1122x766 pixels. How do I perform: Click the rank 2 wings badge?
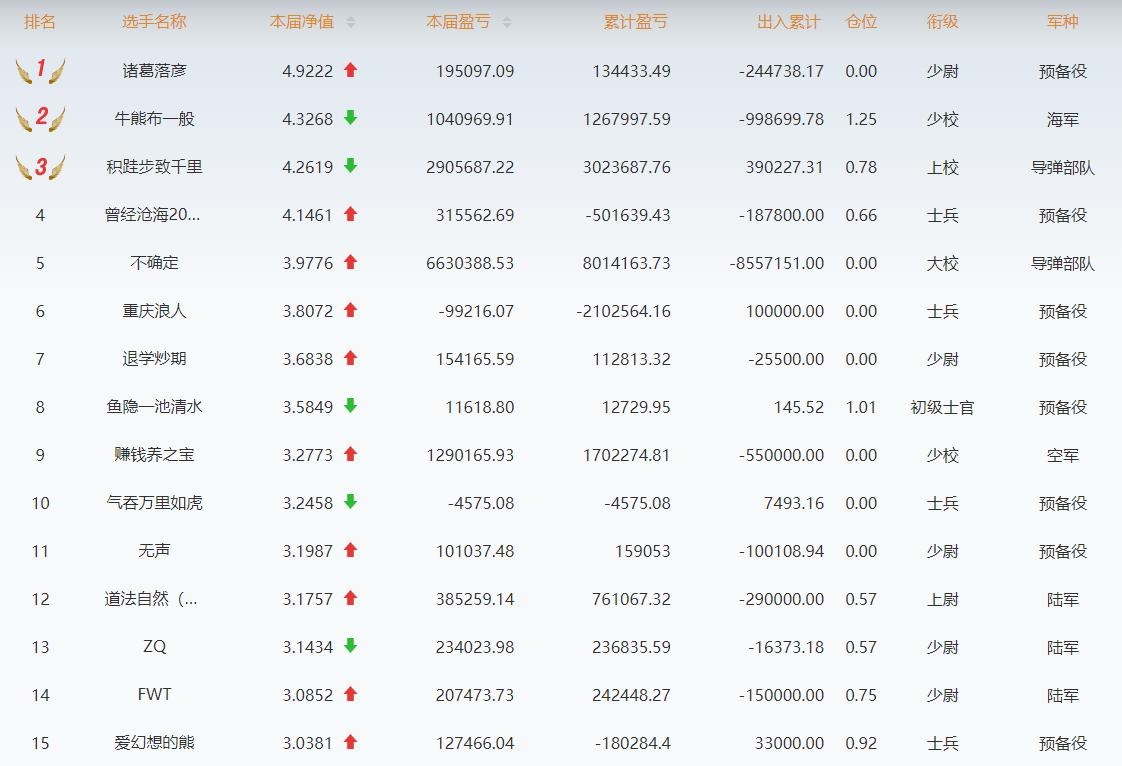(40, 118)
